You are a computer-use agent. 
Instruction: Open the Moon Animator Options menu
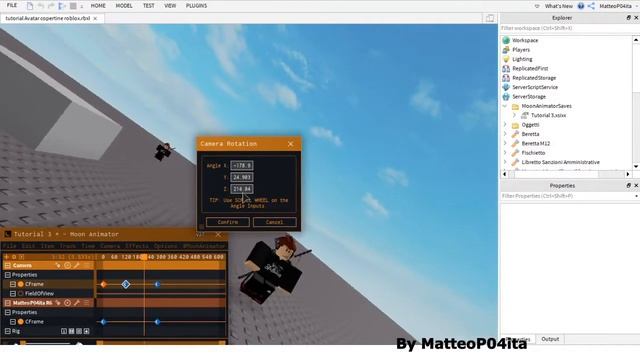(165, 246)
